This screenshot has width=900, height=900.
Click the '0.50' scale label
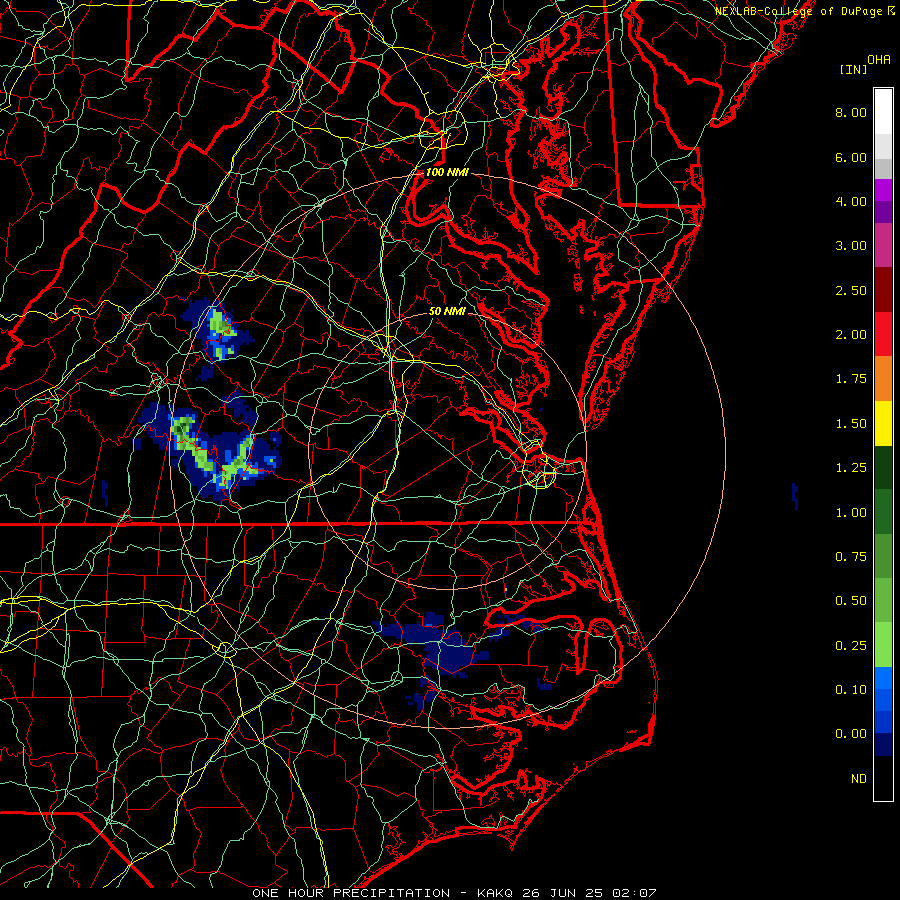click(x=851, y=601)
